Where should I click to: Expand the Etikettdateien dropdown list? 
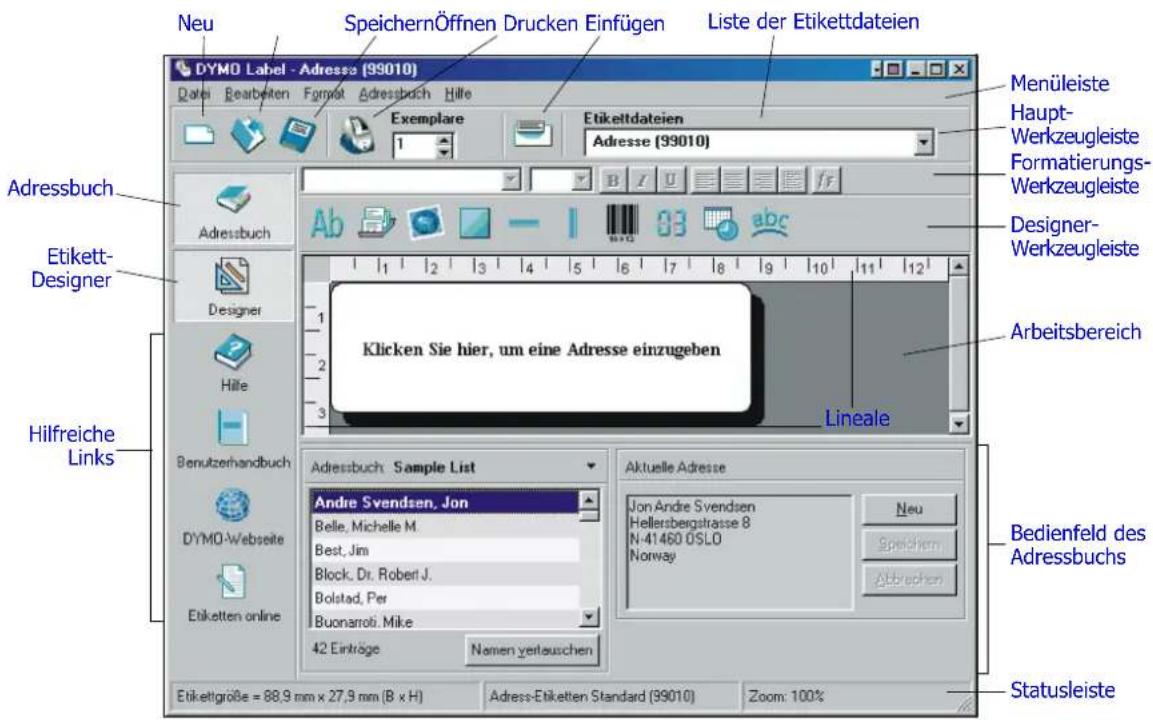[x=924, y=143]
